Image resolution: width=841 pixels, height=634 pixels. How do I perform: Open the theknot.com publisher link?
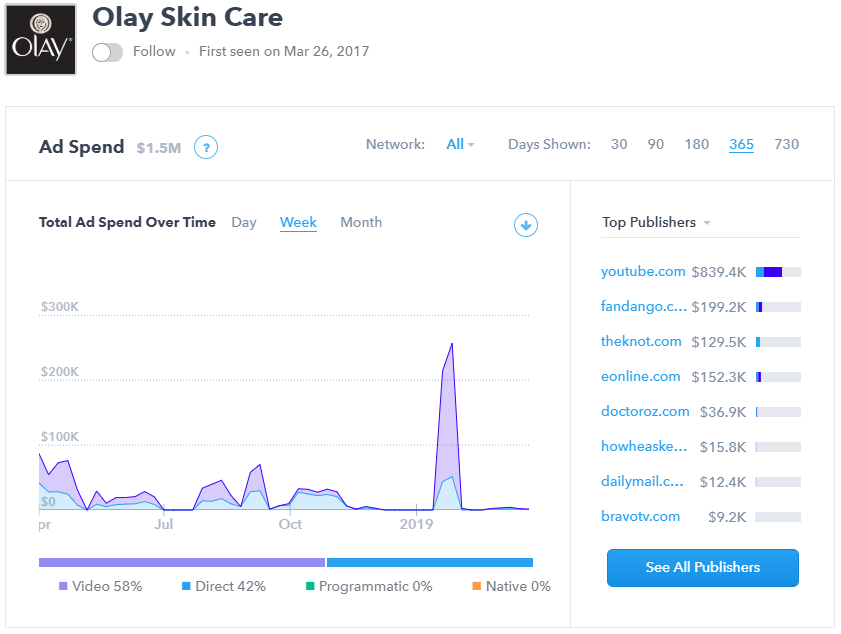click(641, 342)
